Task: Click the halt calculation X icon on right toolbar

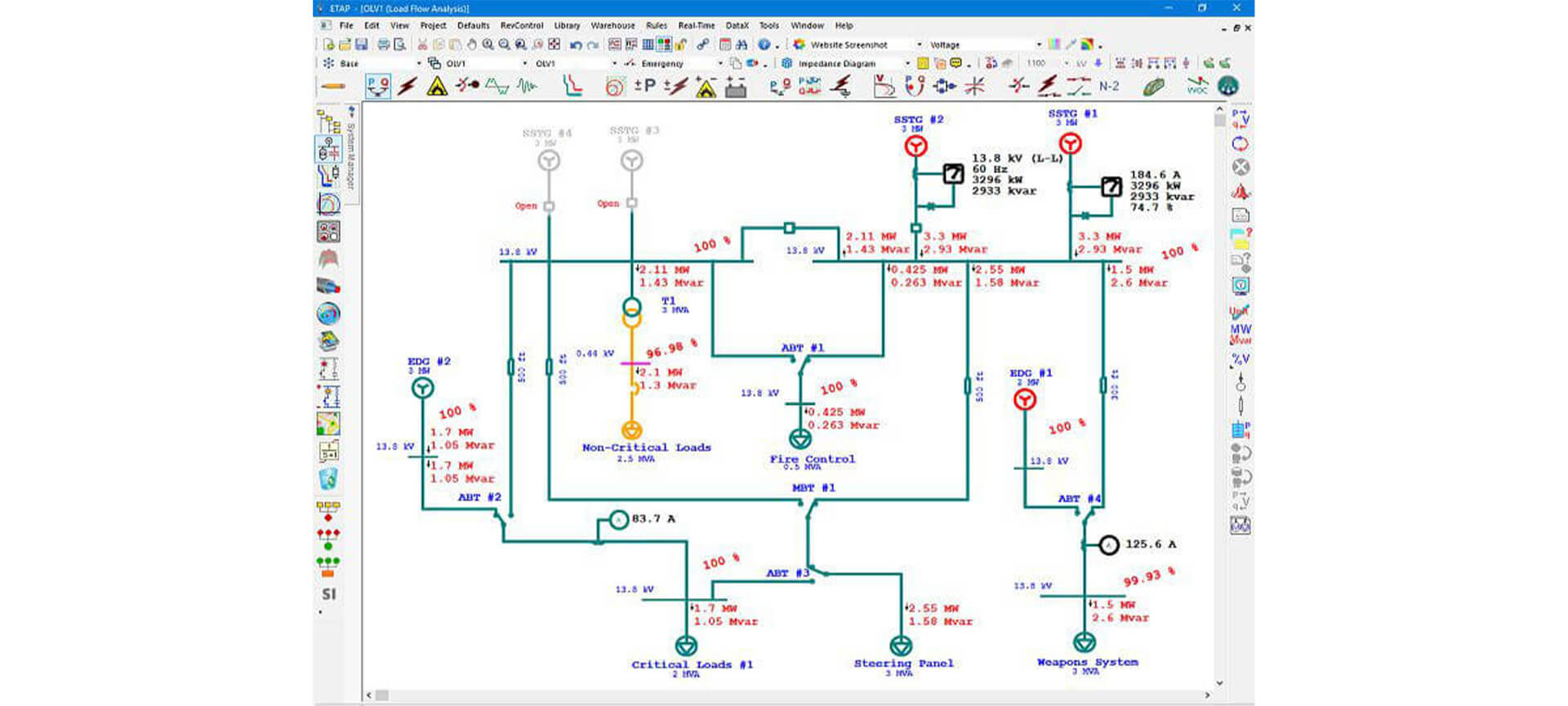Action: click(x=1241, y=167)
